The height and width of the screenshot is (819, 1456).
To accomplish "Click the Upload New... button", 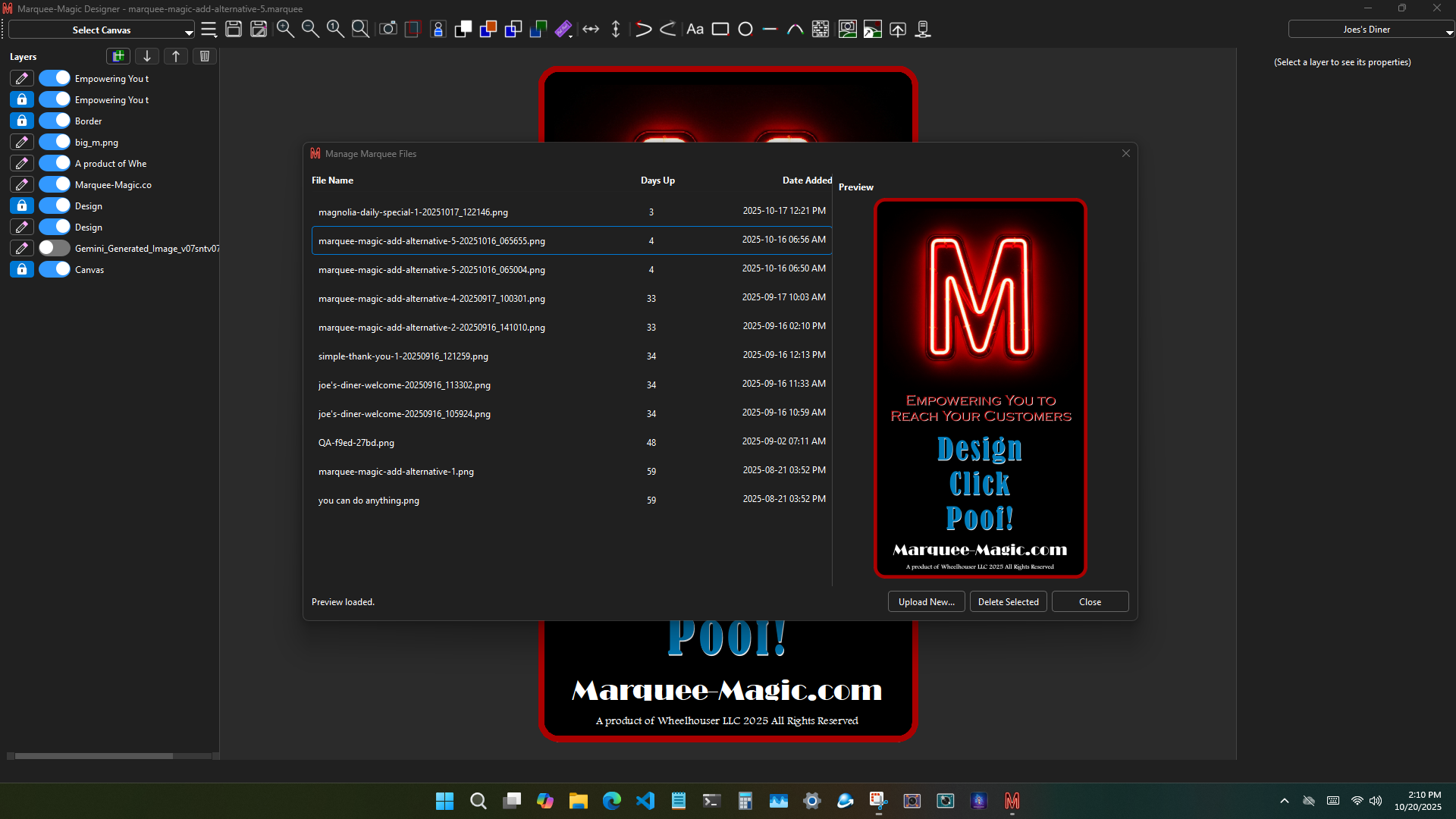I will pos(926,601).
